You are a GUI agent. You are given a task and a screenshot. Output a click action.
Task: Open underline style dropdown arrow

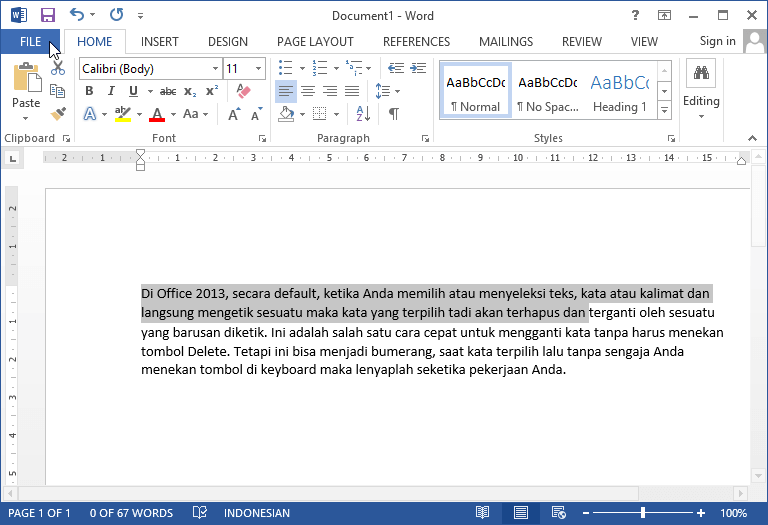tap(150, 91)
